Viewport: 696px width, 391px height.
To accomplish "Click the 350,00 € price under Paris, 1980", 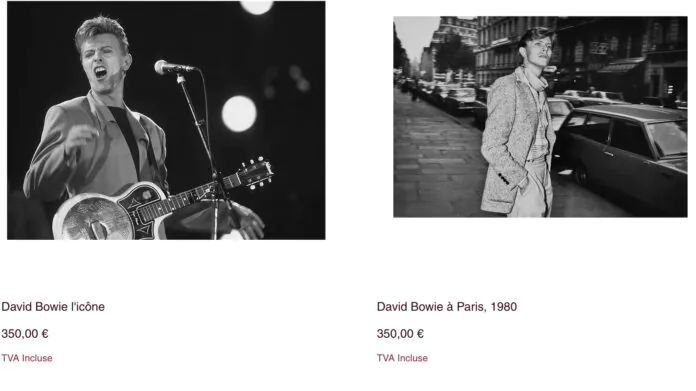I will (400, 334).
